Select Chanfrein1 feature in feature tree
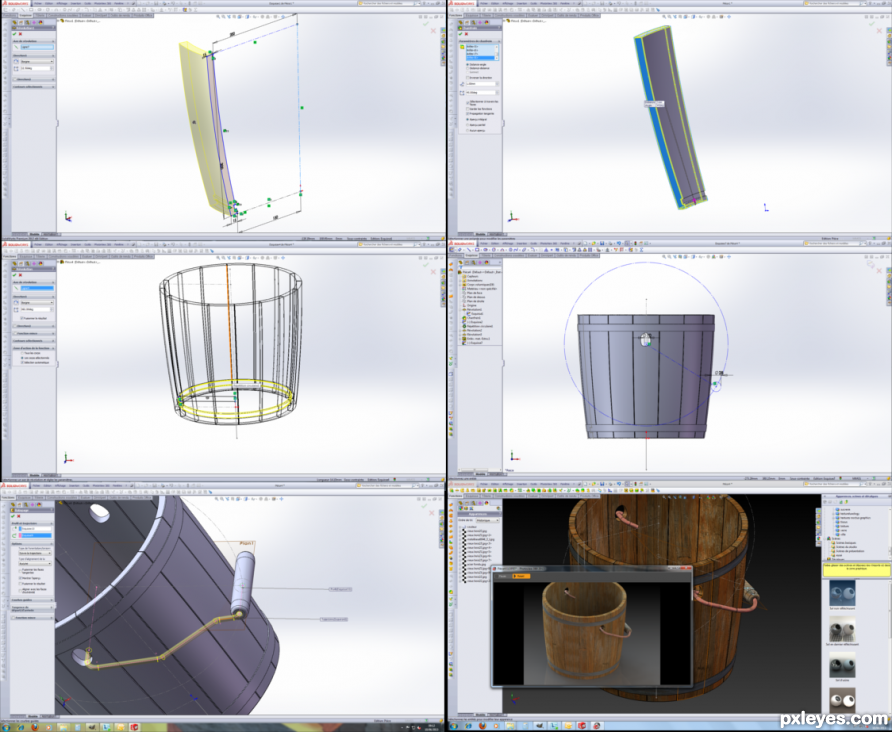 coord(474,318)
